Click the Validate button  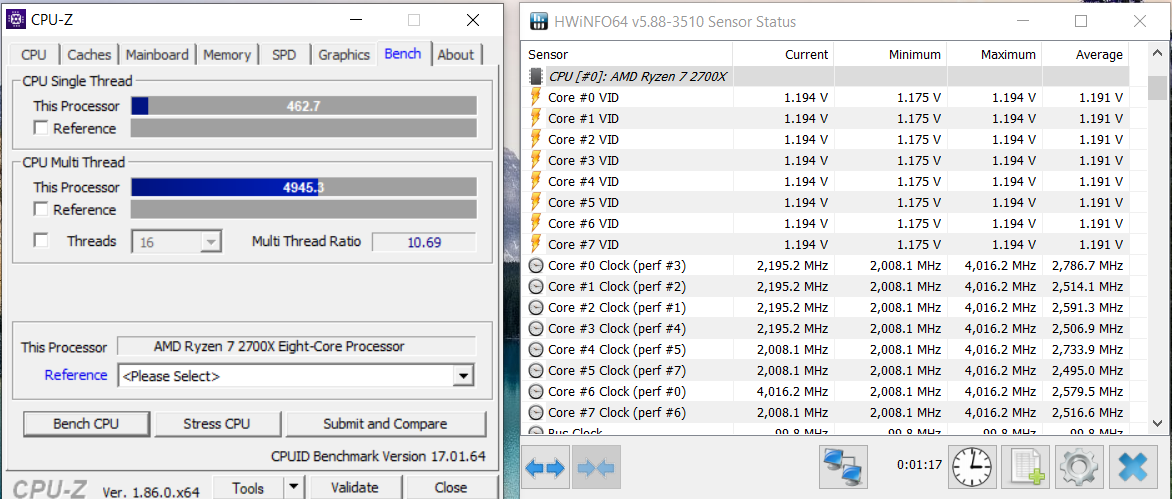354,488
